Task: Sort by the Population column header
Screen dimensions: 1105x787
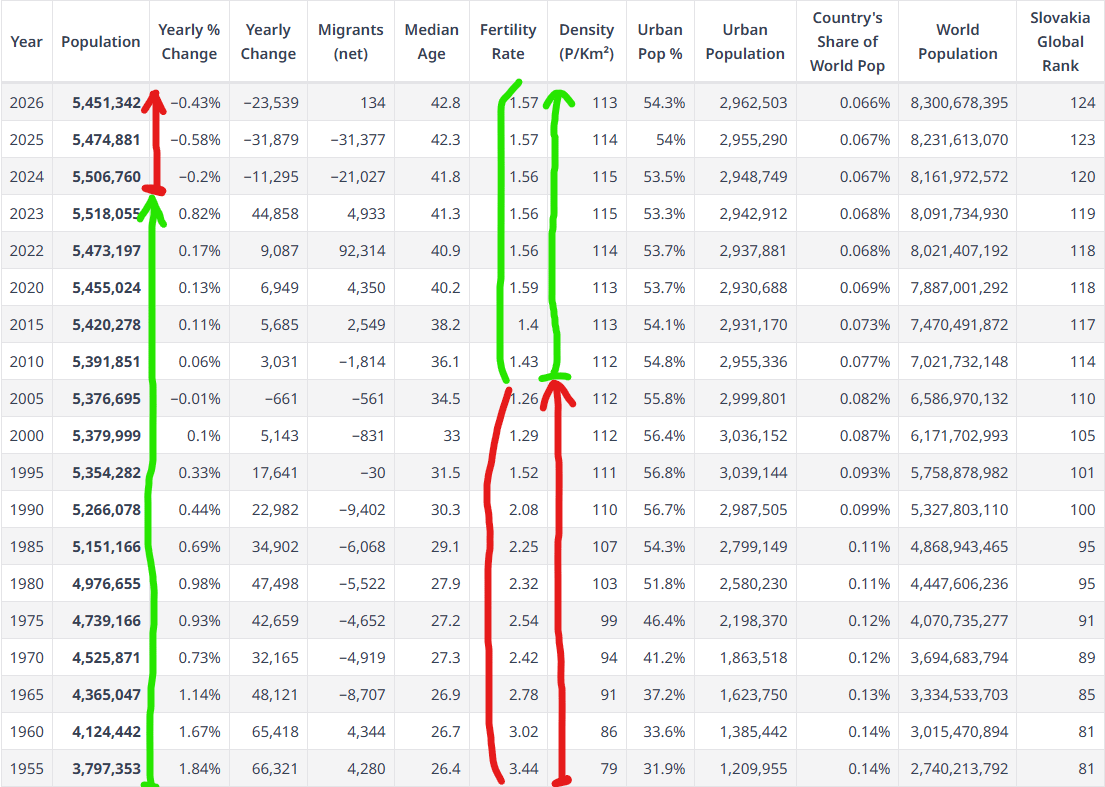Action: tap(101, 42)
